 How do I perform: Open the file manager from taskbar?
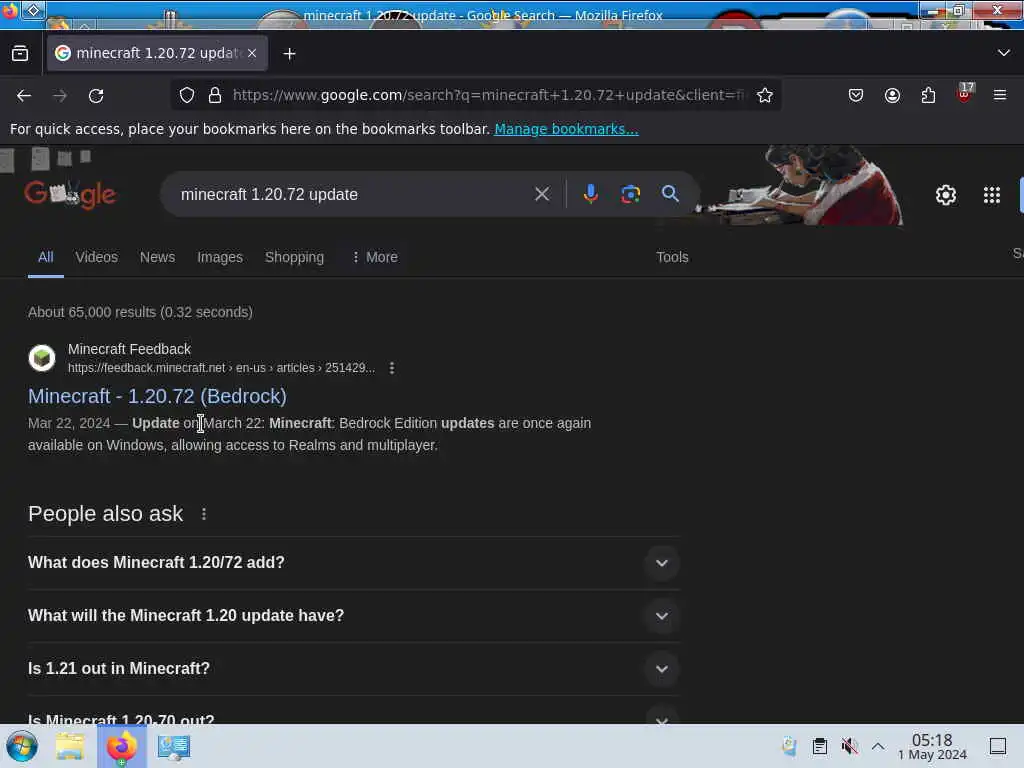click(70, 746)
